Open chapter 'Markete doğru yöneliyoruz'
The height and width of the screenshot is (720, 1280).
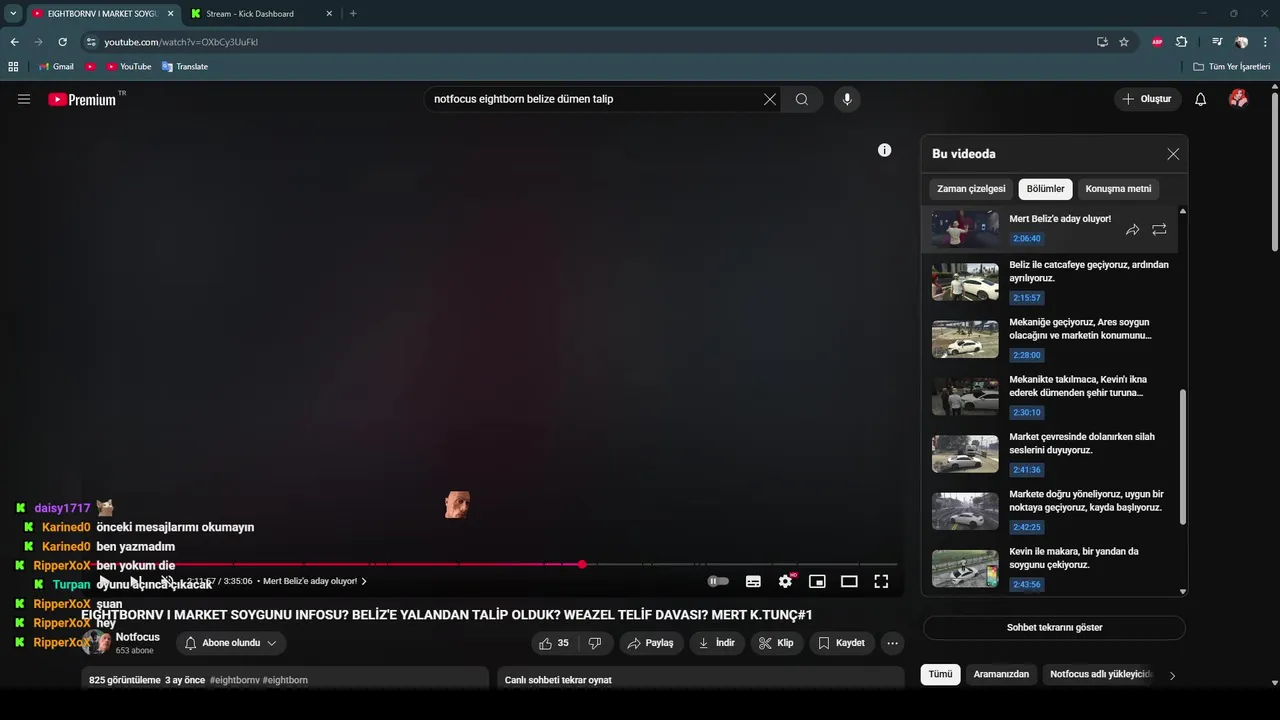tap(1049, 511)
